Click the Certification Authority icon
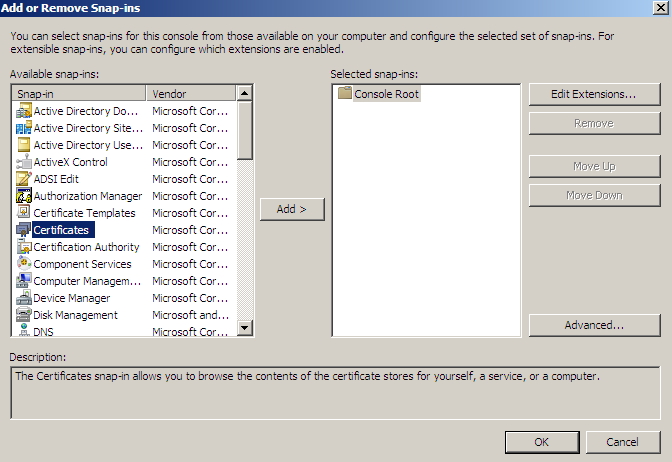Image resolution: width=672 pixels, height=462 pixels. 24,247
